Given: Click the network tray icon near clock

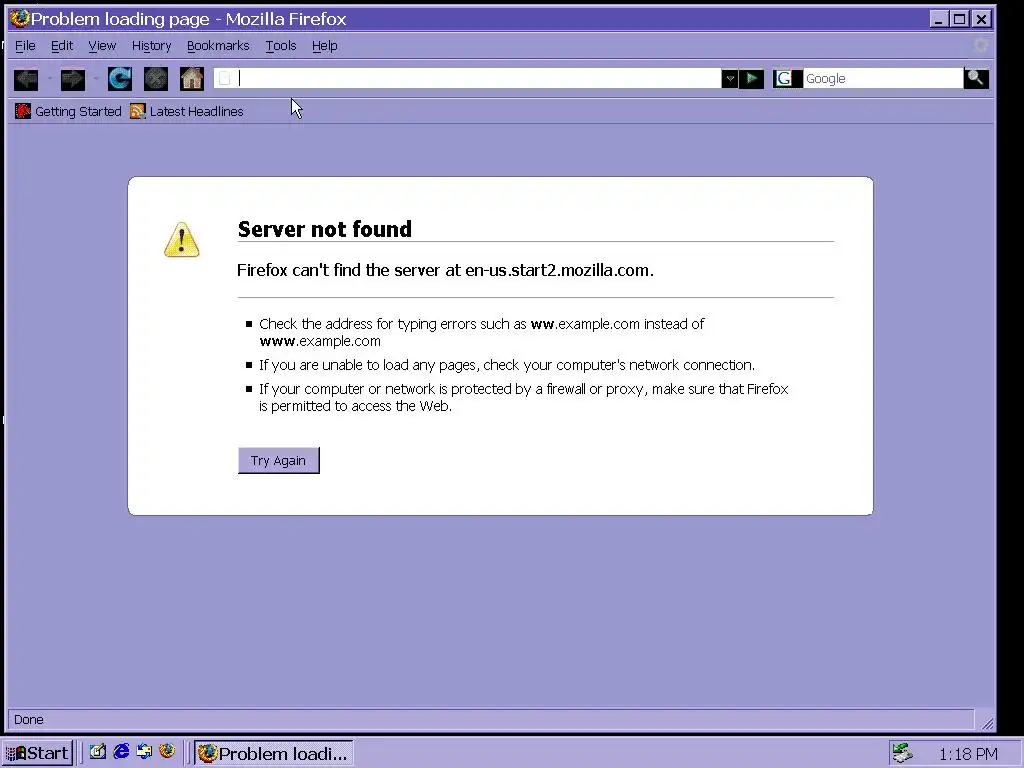Looking at the screenshot, I should point(903,753).
